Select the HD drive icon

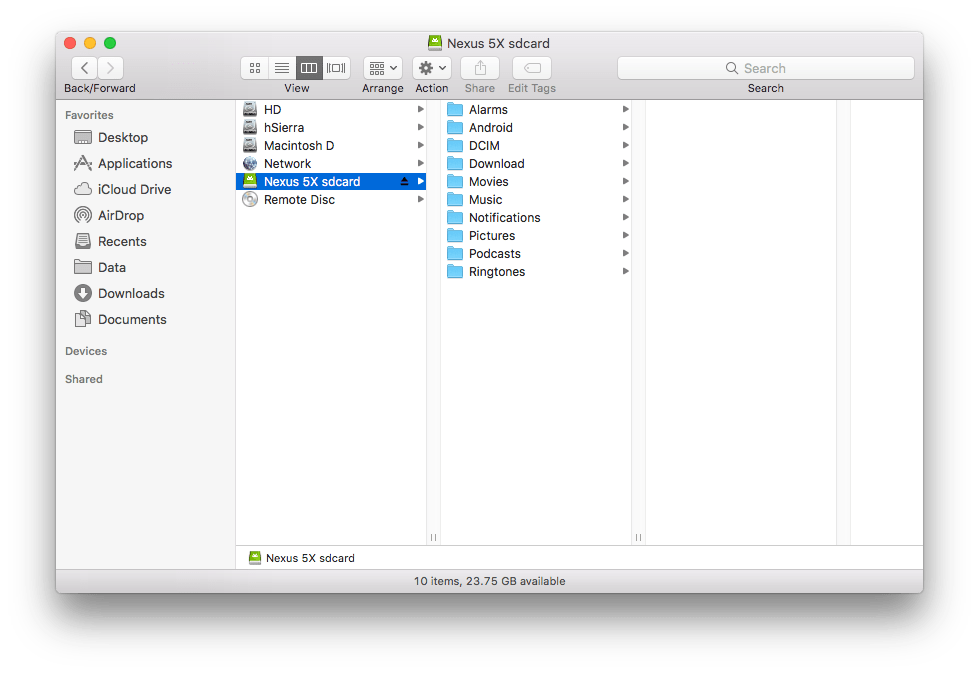pyautogui.click(x=250, y=109)
